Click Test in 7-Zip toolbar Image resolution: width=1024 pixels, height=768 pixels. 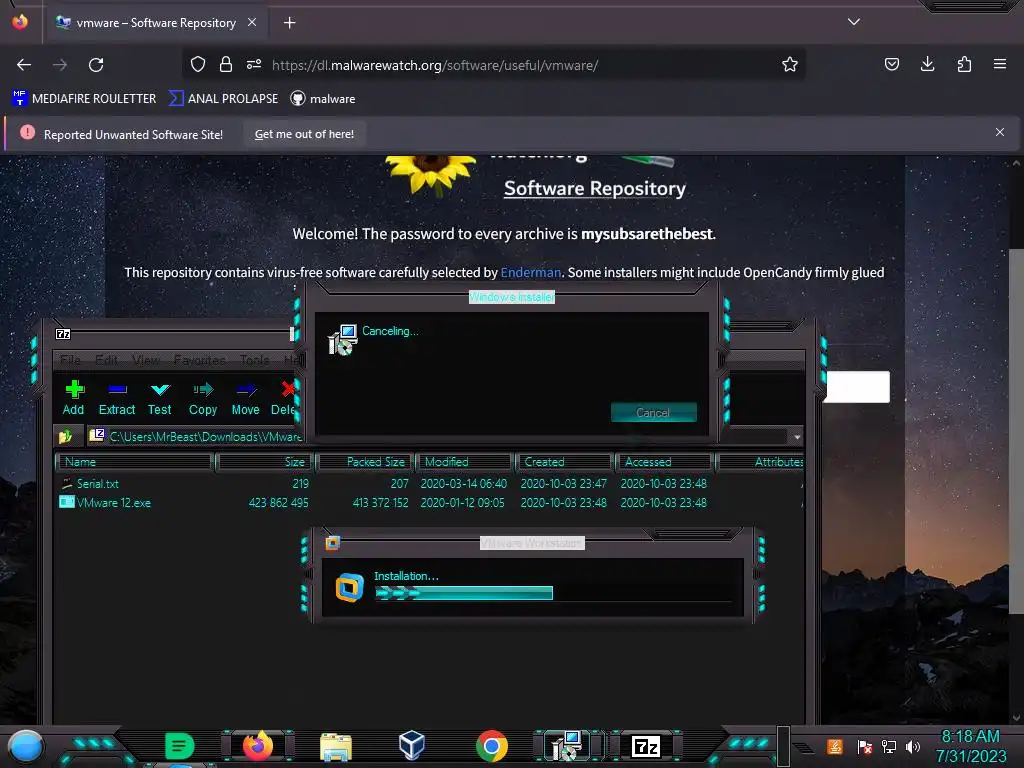pyautogui.click(x=159, y=398)
